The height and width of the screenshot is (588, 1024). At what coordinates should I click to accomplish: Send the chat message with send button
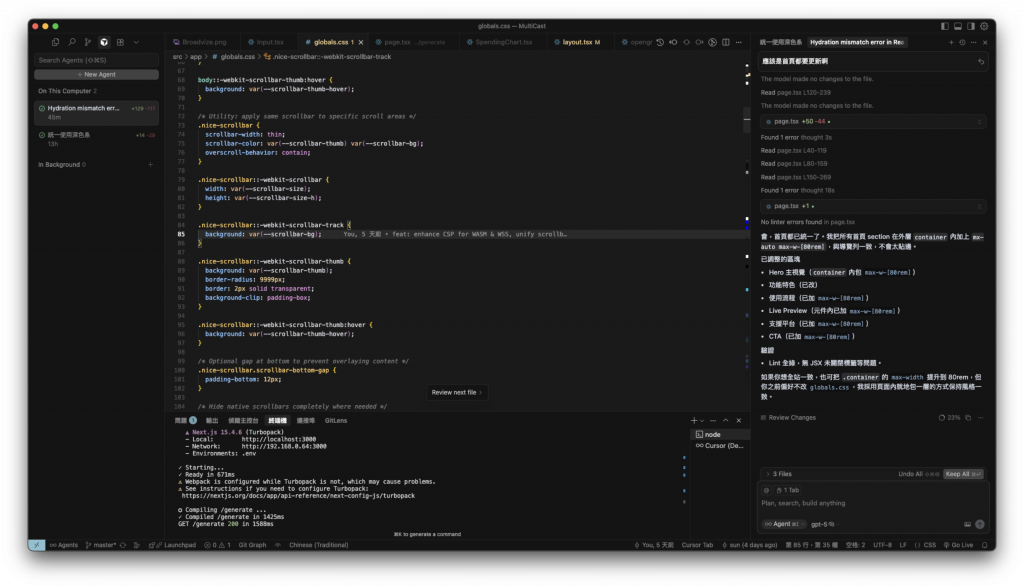click(x=980, y=524)
